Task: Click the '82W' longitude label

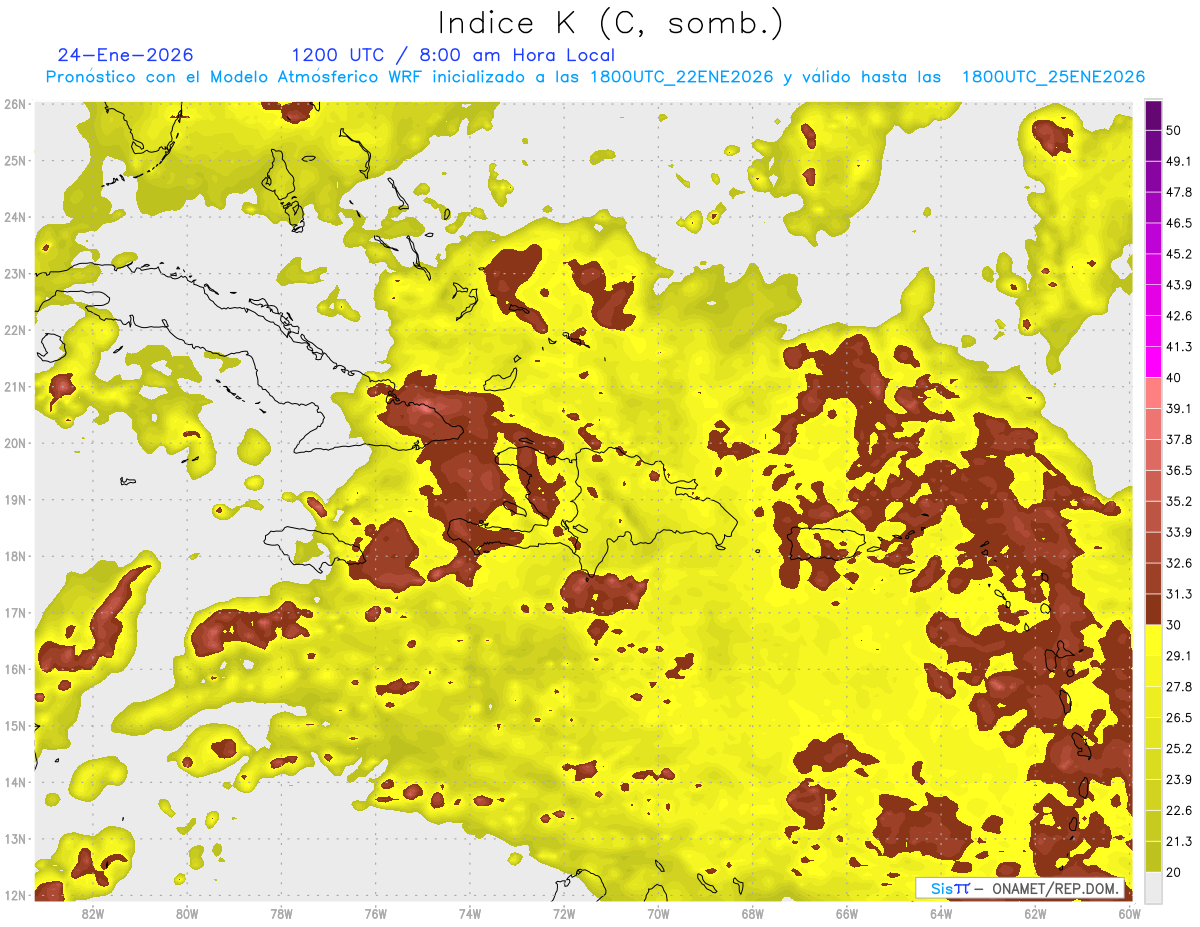Action: (92, 913)
